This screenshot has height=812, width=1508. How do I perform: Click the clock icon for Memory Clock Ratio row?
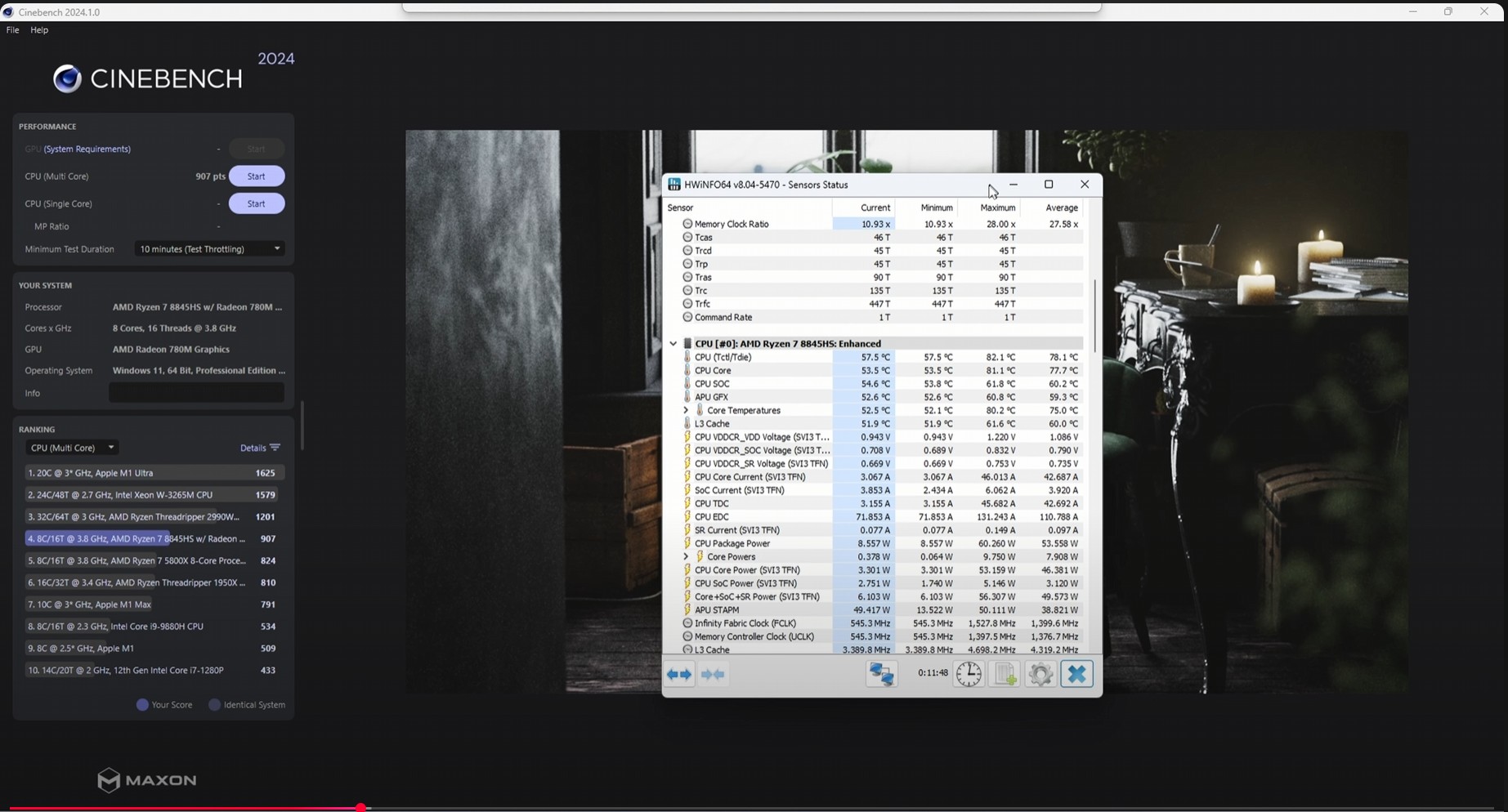pyautogui.click(x=687, y=224)
